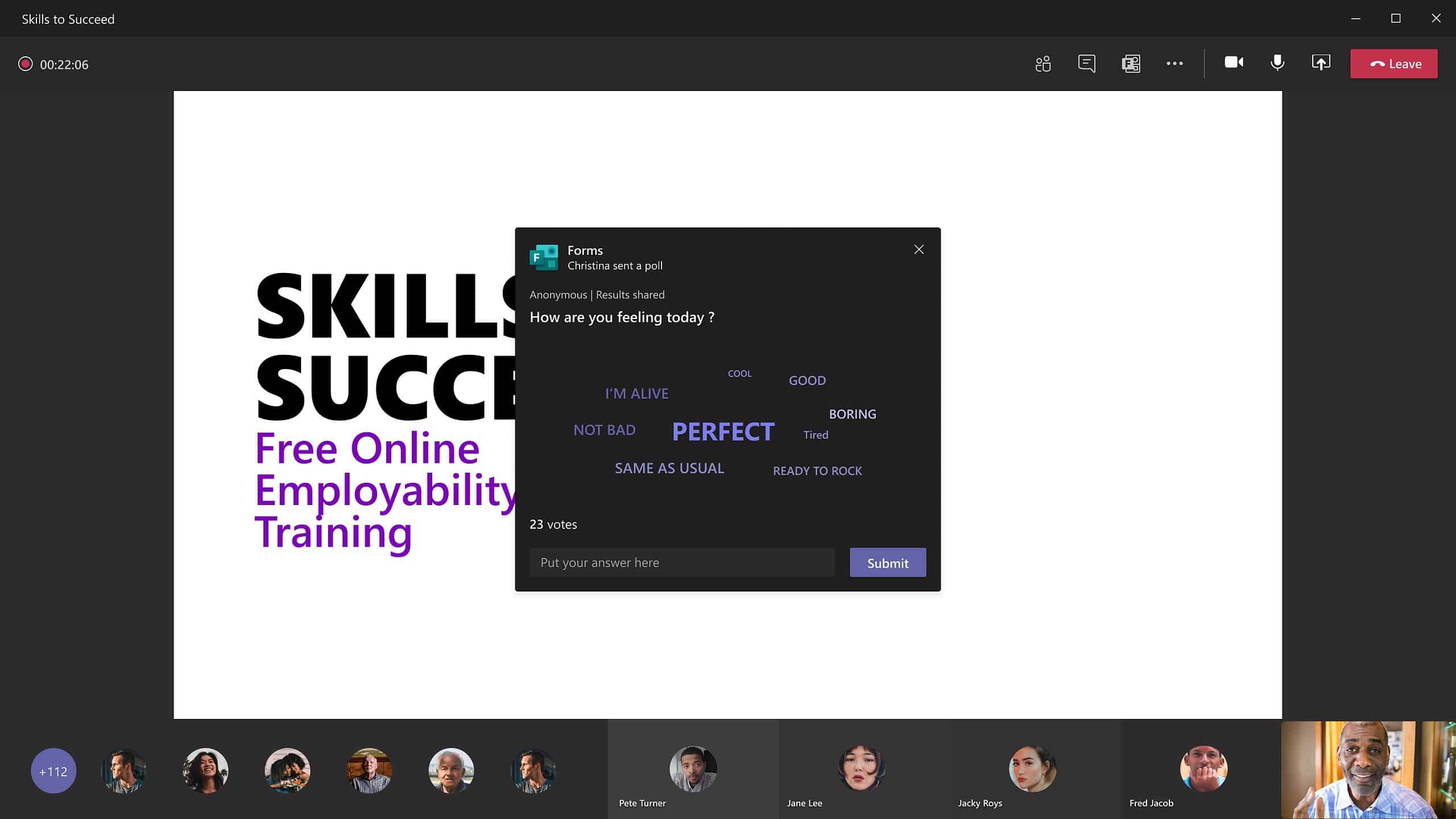Viewport: 1456px width, 819px height.
Task: Select PERFECT as poll response
Action: click(723, 430)
